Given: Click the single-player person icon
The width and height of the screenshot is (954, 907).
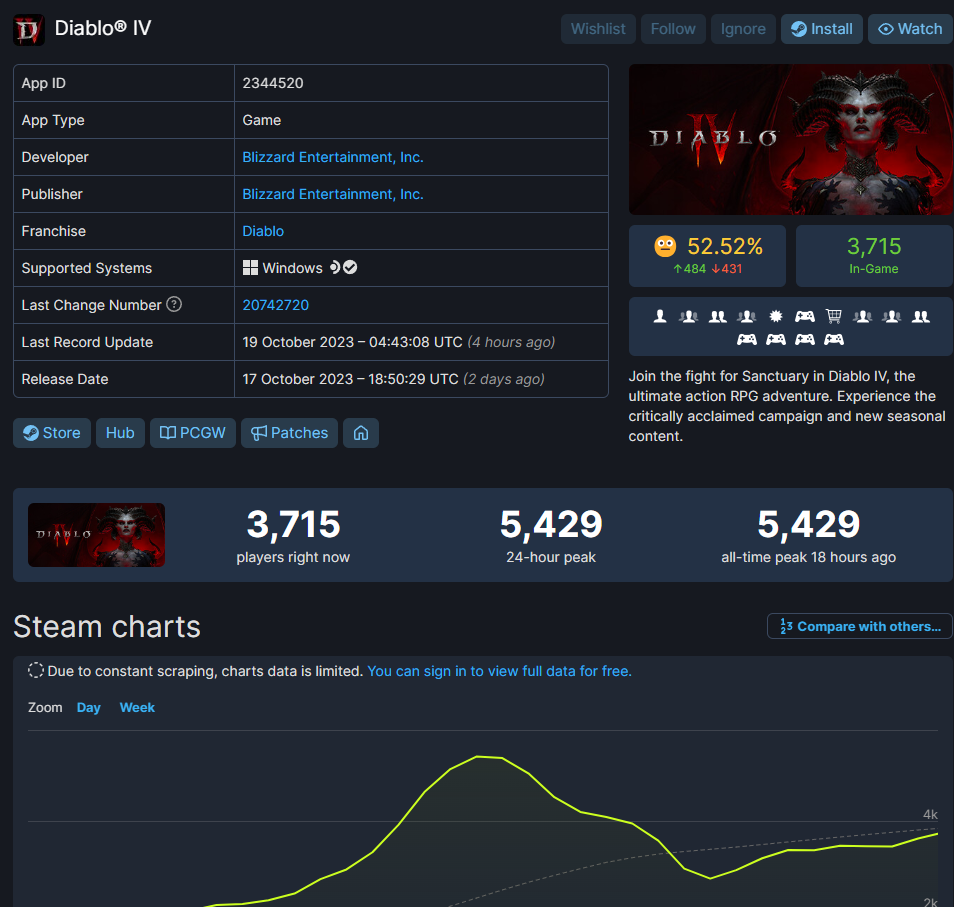Looking at the screenshot, I should [x=660, y=316].
